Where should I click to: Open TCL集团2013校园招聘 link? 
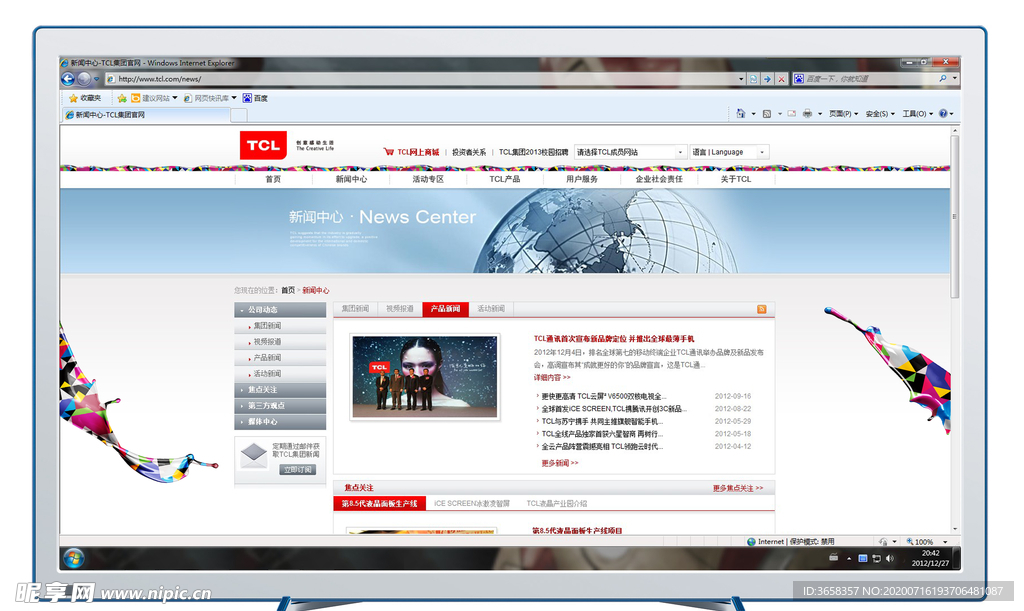coord(534,152)
